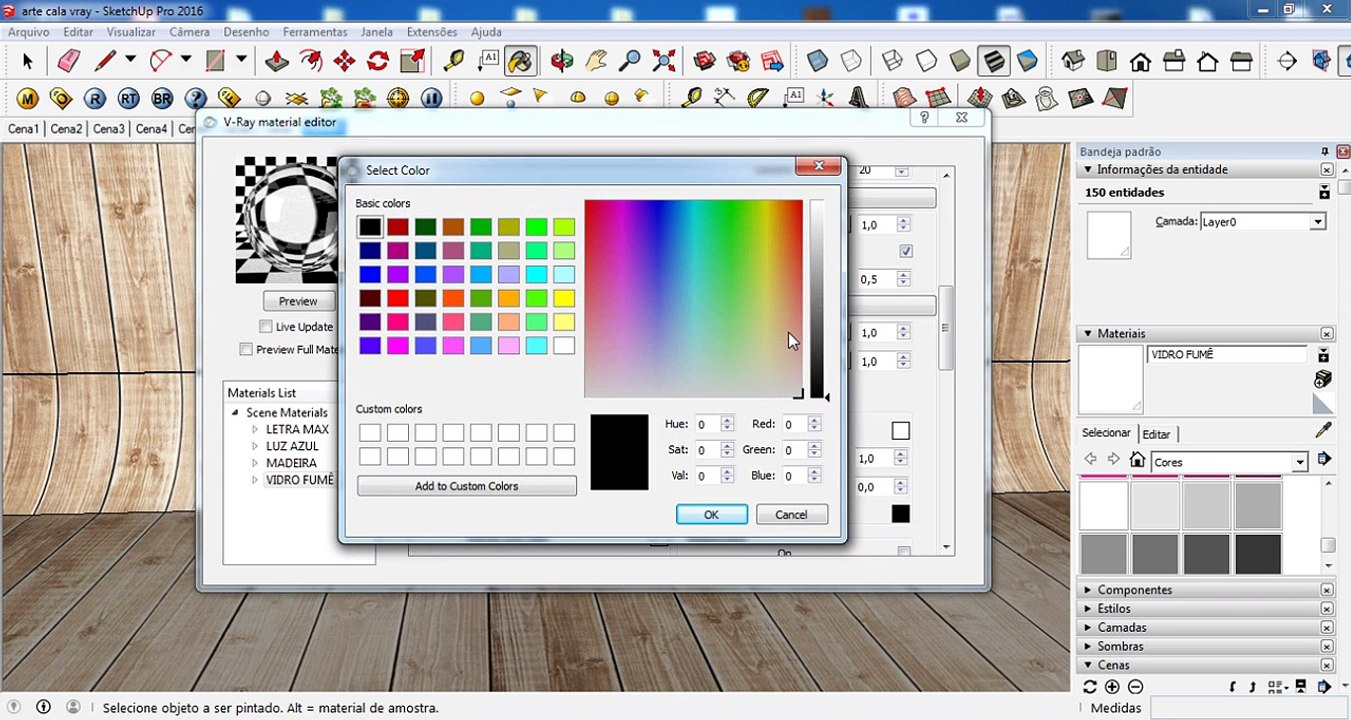Expand the LUZ AZUL material
The height and width of the screenshot is (720, 1351).
point(255,446)
